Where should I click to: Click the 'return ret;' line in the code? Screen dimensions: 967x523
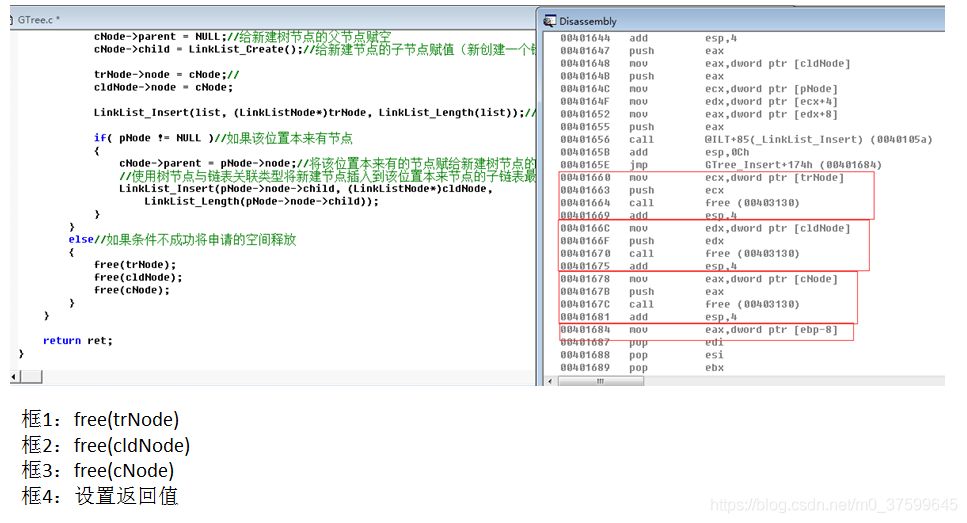[78, 340]
